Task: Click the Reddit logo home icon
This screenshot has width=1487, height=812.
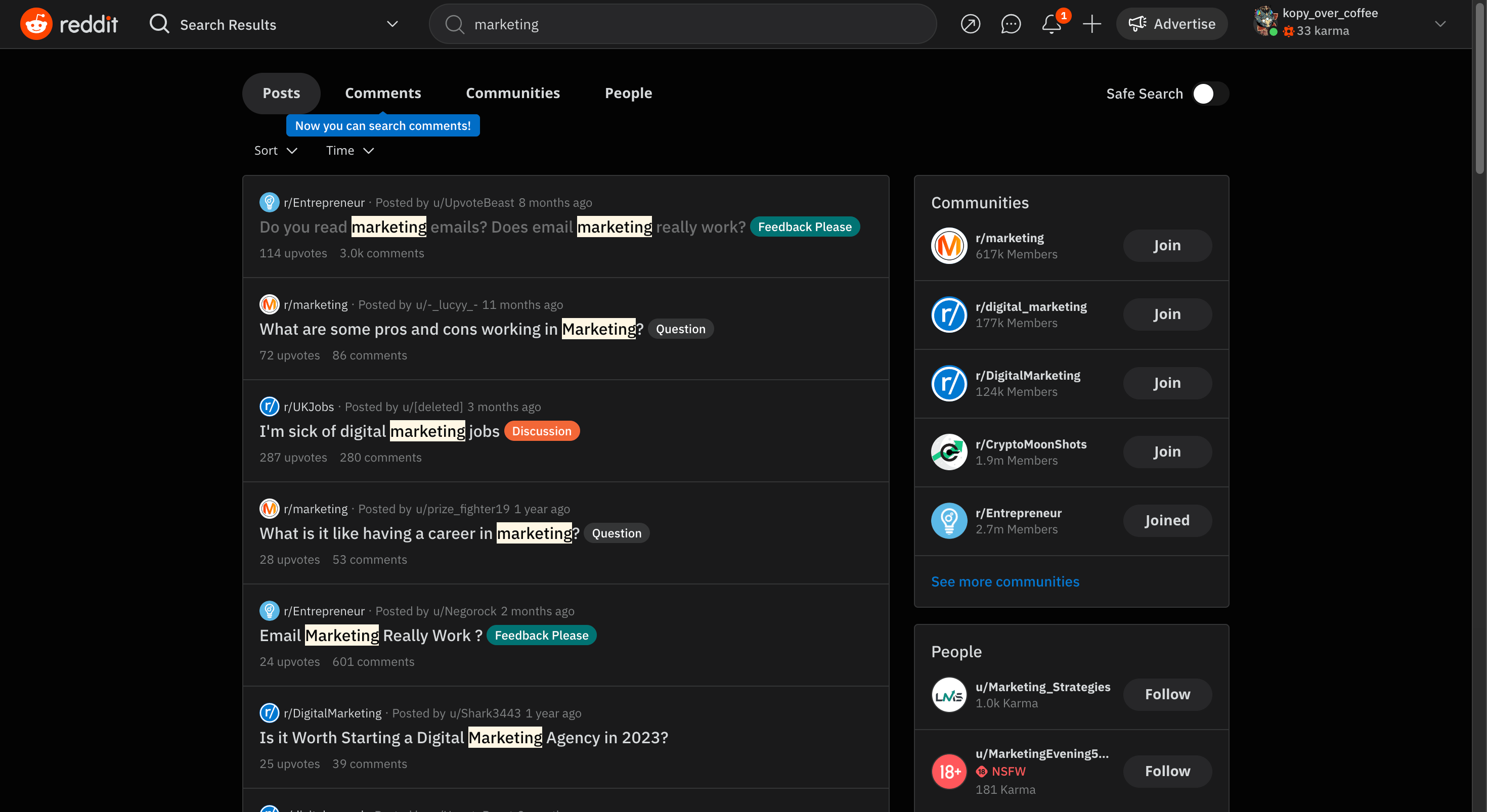Action: [36, 24]
